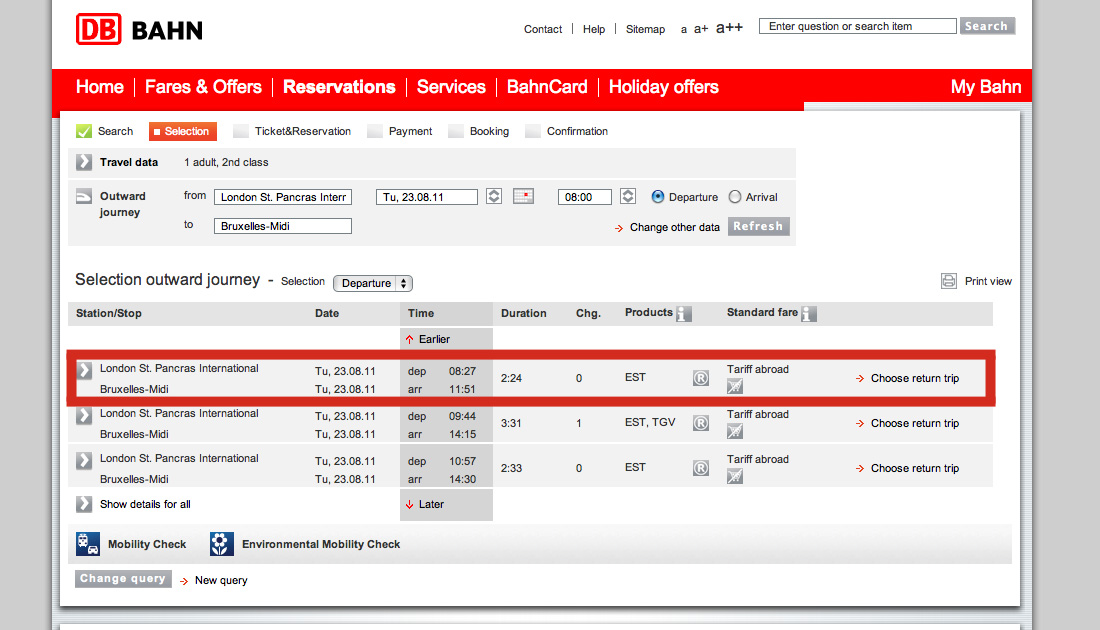Select the Arrival radio button
The height and width of the screenshot is (630, 1100).
[735, 197]
